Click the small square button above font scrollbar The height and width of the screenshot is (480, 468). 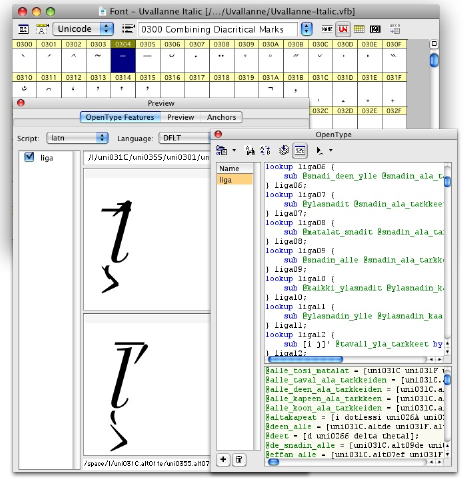click(434, 44)
